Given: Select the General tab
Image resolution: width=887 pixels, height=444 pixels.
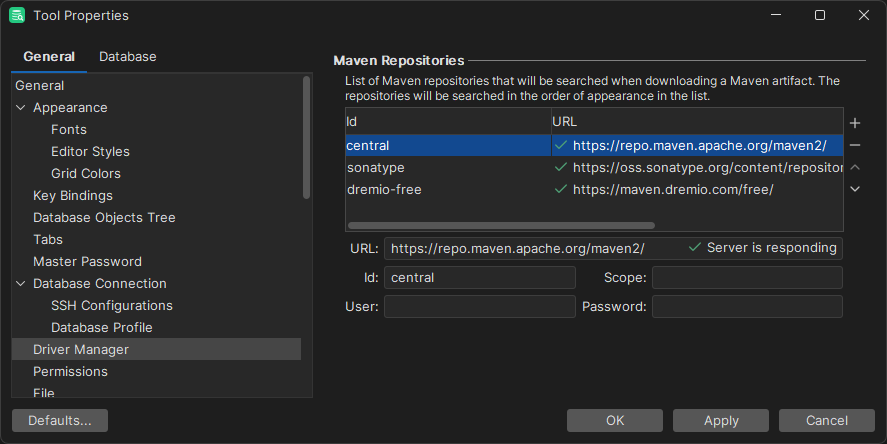Looking at the screenshot, I should click(49, 57).
